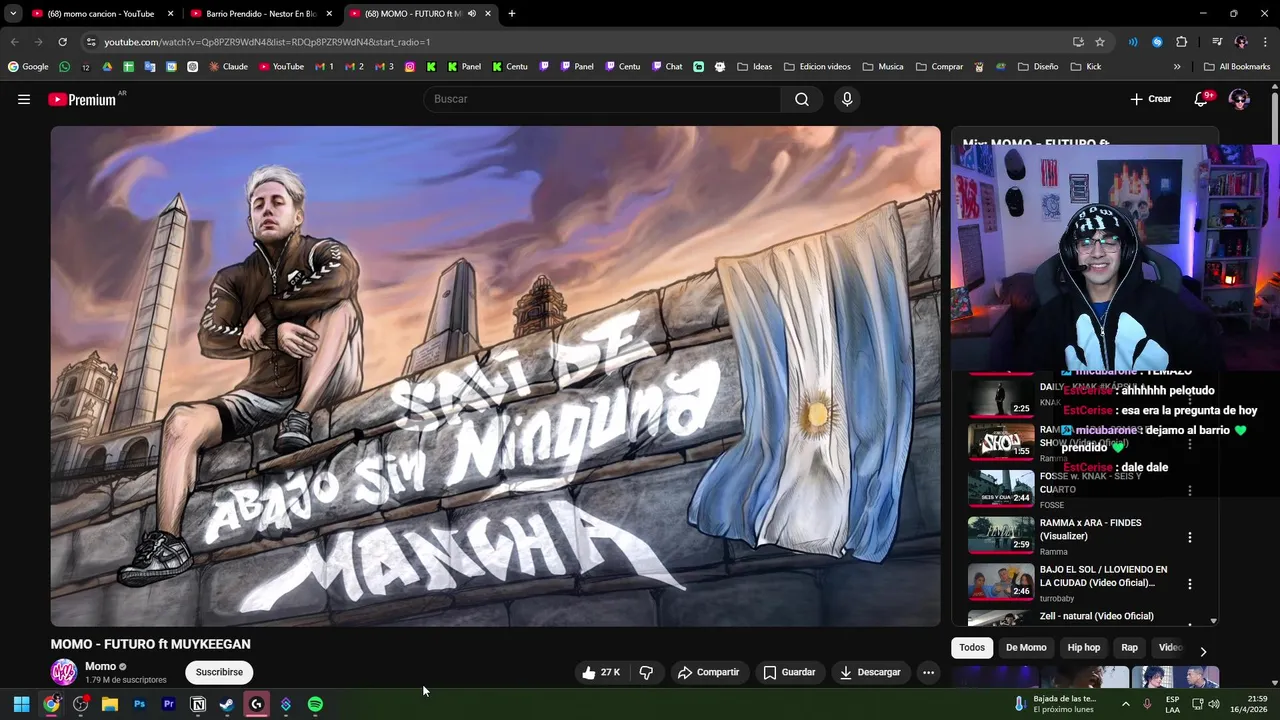Viewport: 1280px width, 720px height.
Task: Expand the Chrome tab search dropdown
Action: [13, 14]
